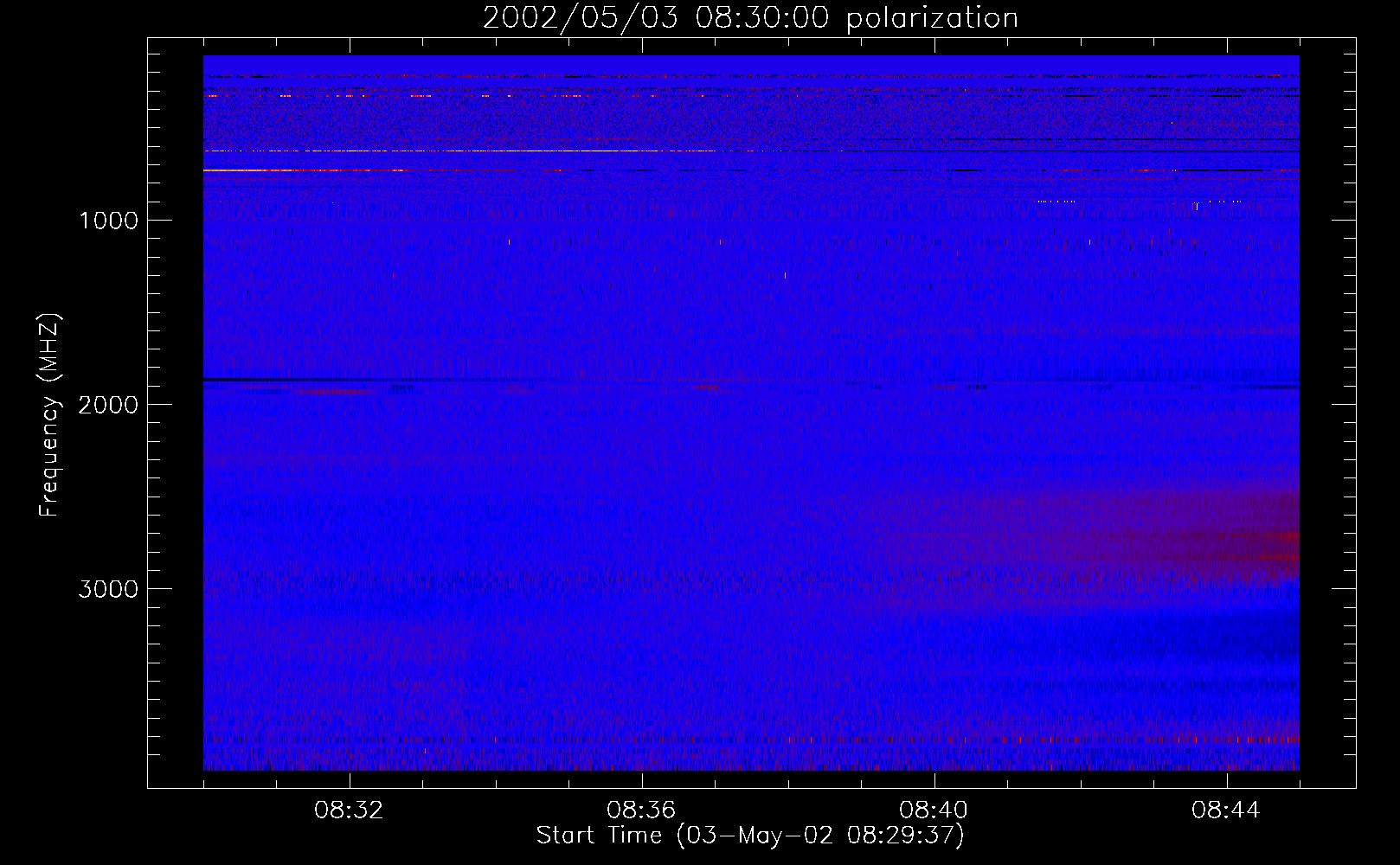
Task: Click the 08:44 time tick label
Action: click(1226, 811)
